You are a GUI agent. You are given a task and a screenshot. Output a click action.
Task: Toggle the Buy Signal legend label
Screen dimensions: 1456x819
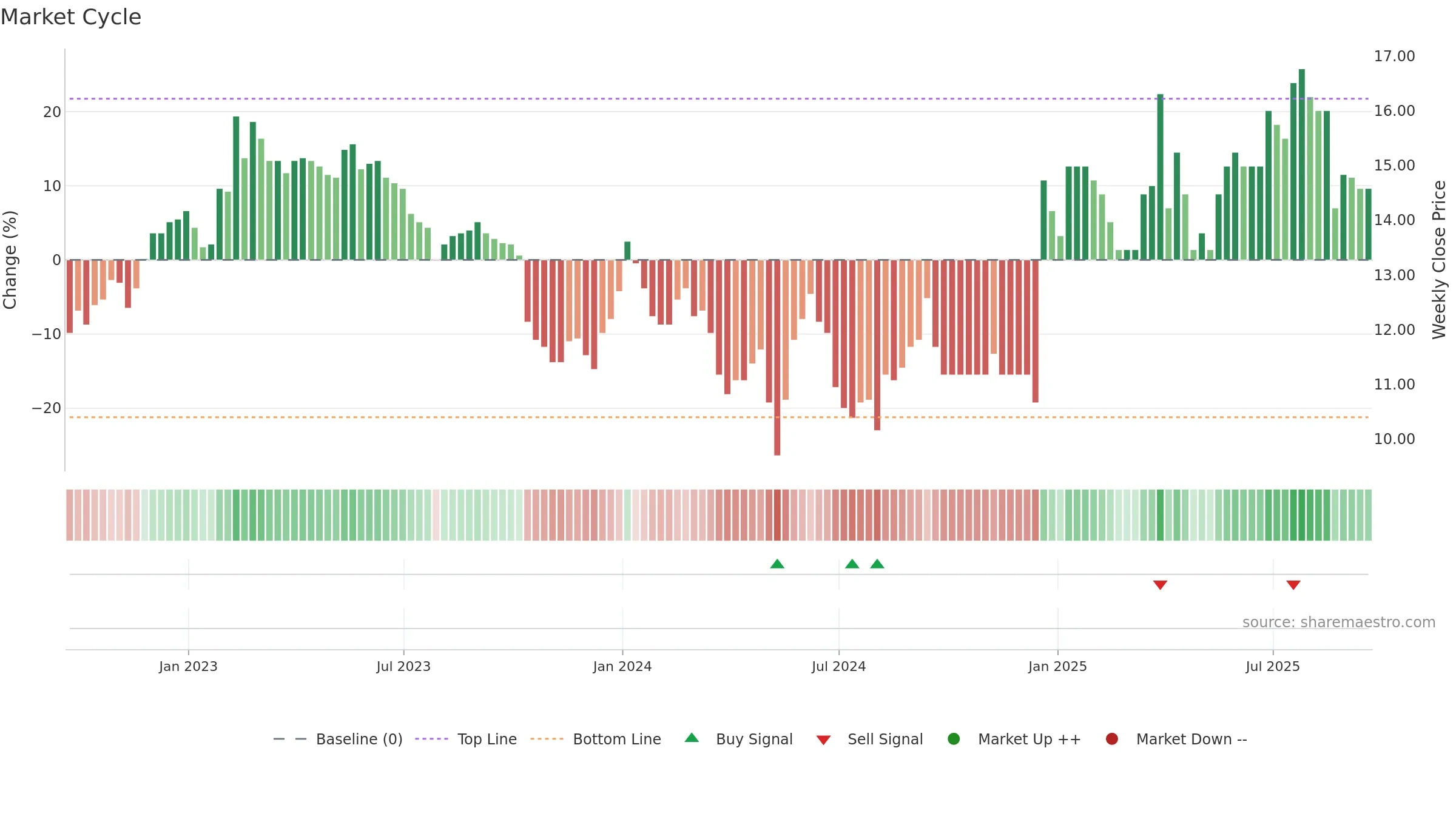point(754,739)
